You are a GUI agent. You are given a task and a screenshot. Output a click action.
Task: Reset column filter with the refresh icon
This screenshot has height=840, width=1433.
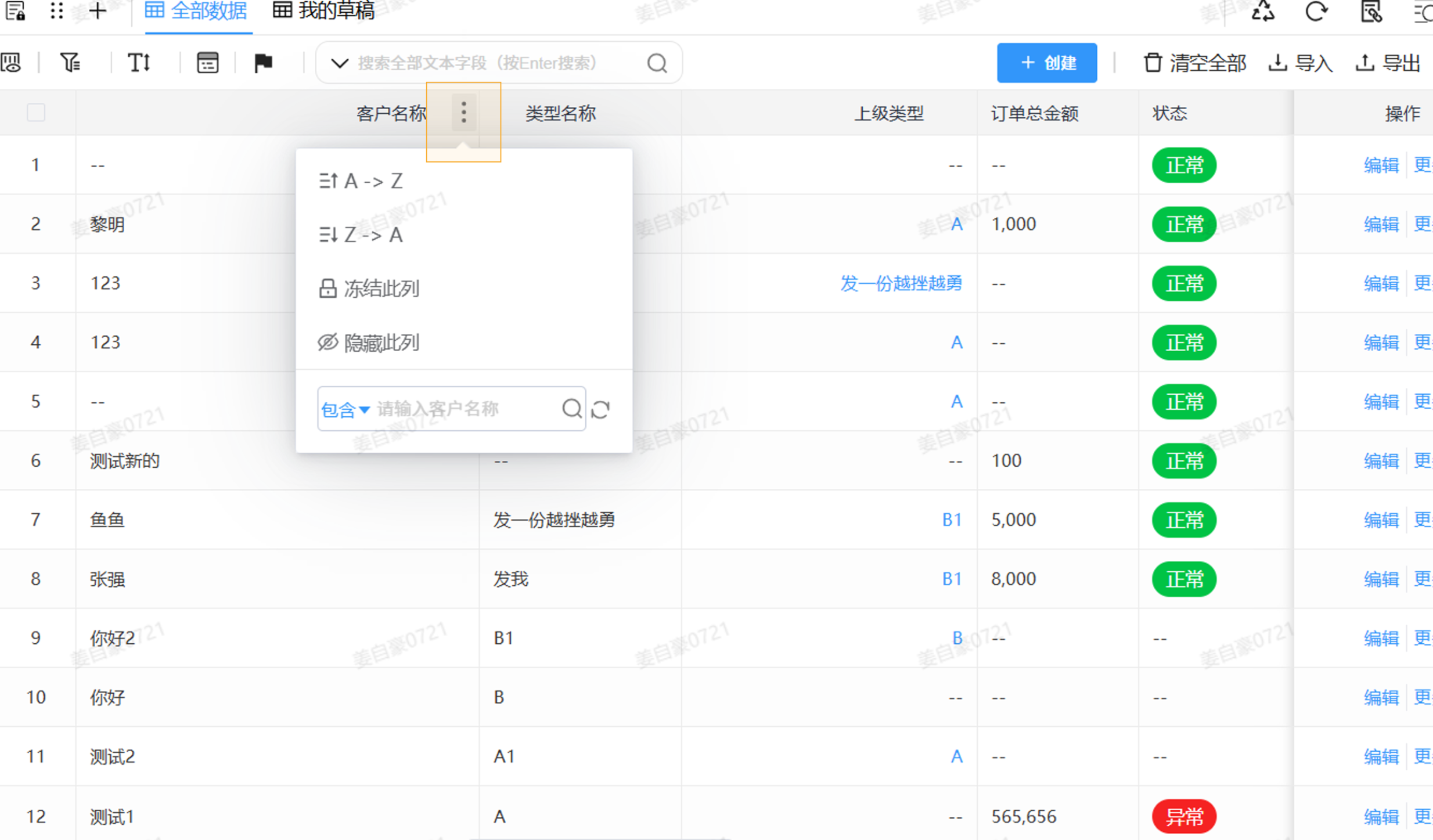(601, 409)
